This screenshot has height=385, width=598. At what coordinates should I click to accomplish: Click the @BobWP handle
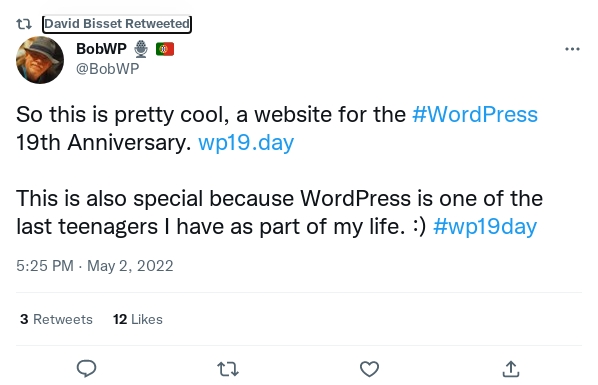click(x=108, y=69)
